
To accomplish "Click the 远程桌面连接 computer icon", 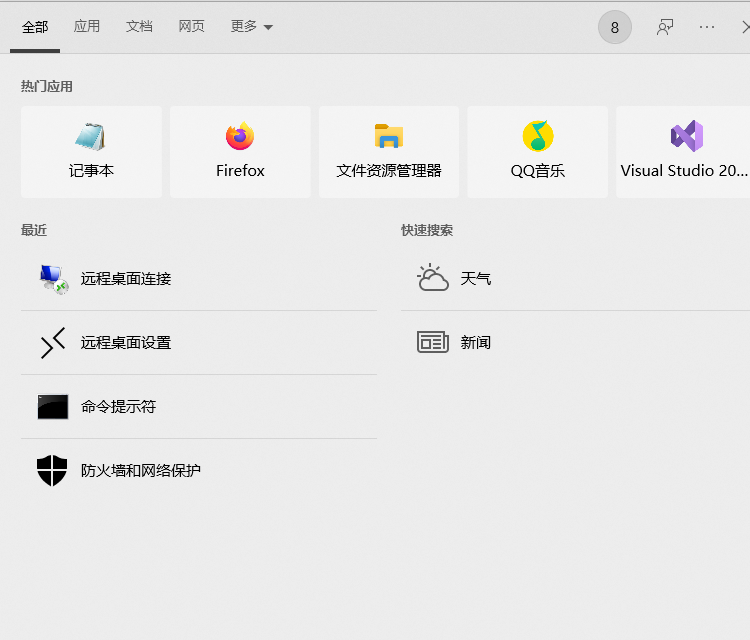I will click(x=54, y=279).
